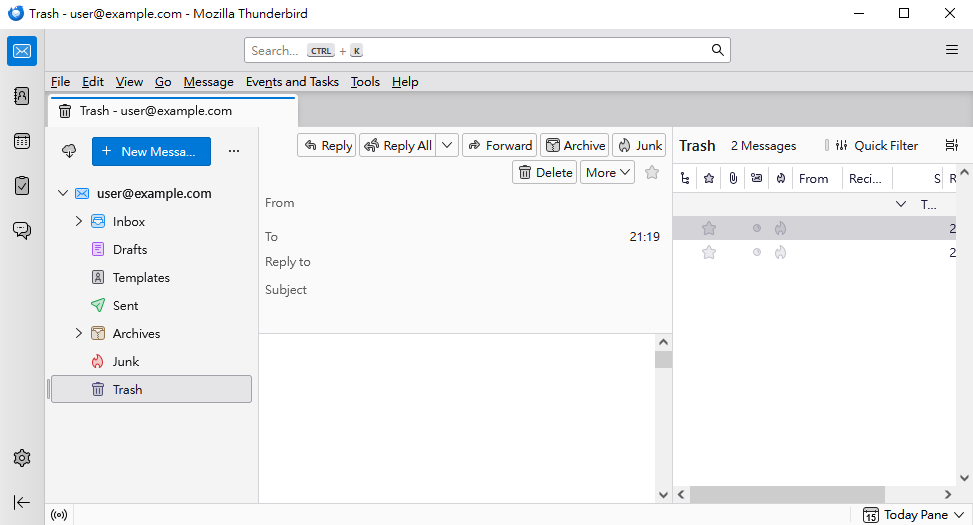This screenshot has height=525, width=973.
Task: Open the Tasks space
Action: pos(22,186)
